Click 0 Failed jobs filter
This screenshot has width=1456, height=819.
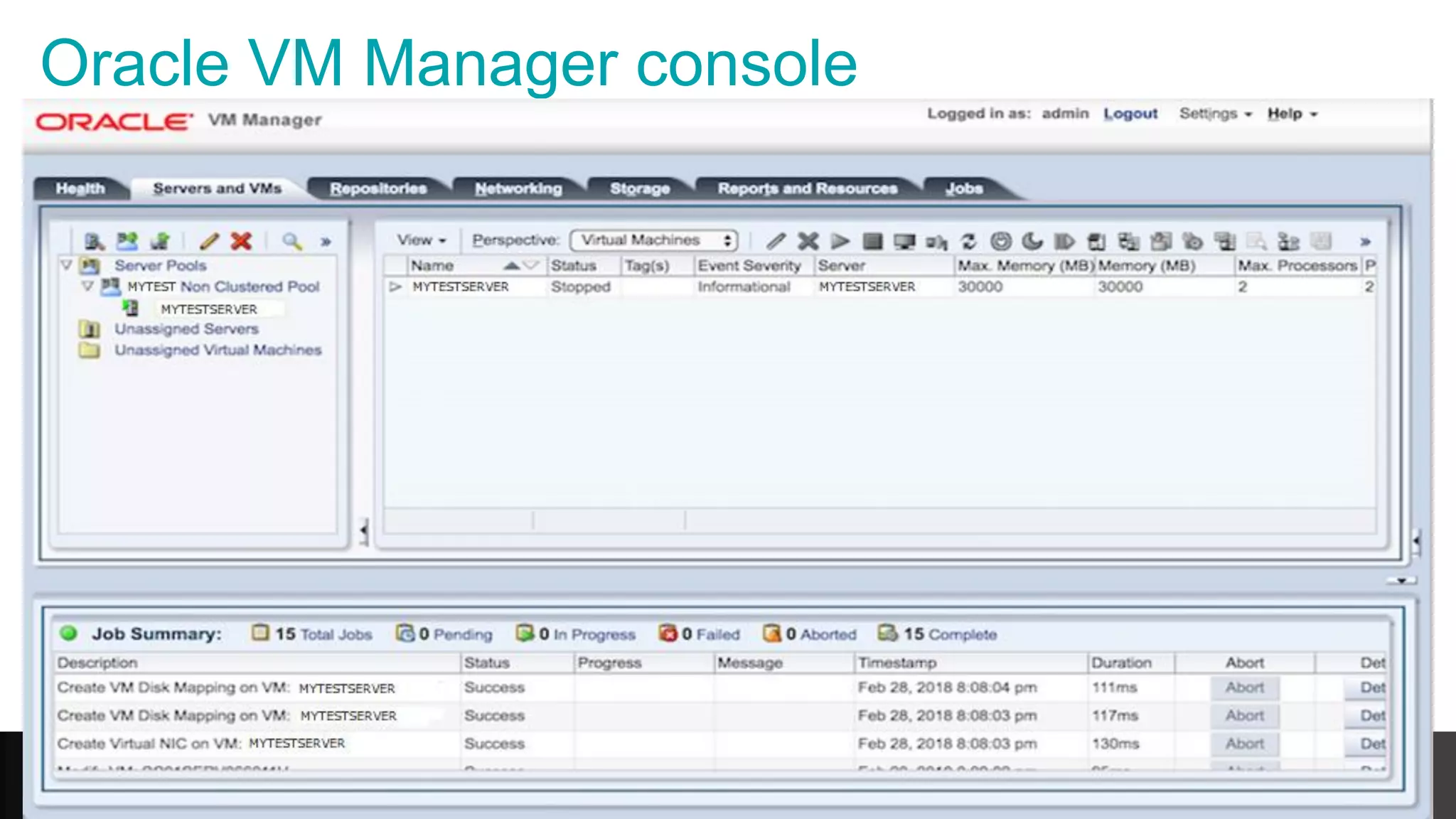point(700,633)
